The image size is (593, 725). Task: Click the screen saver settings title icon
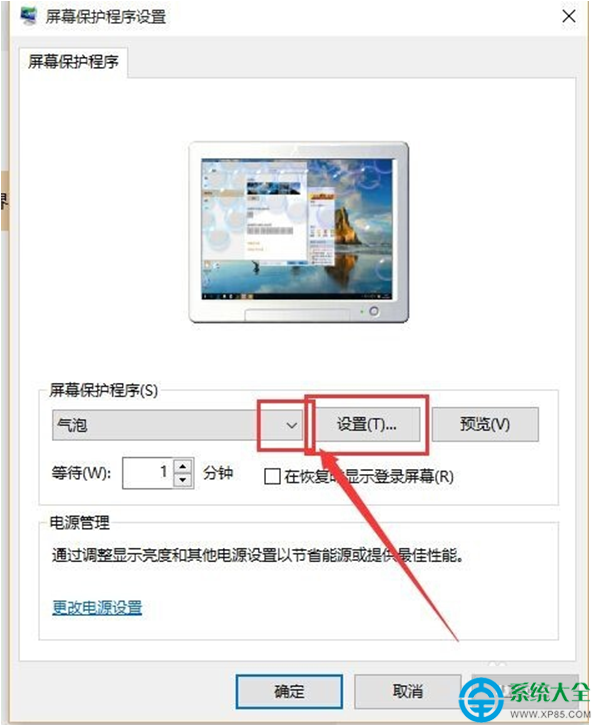(29, 16)
